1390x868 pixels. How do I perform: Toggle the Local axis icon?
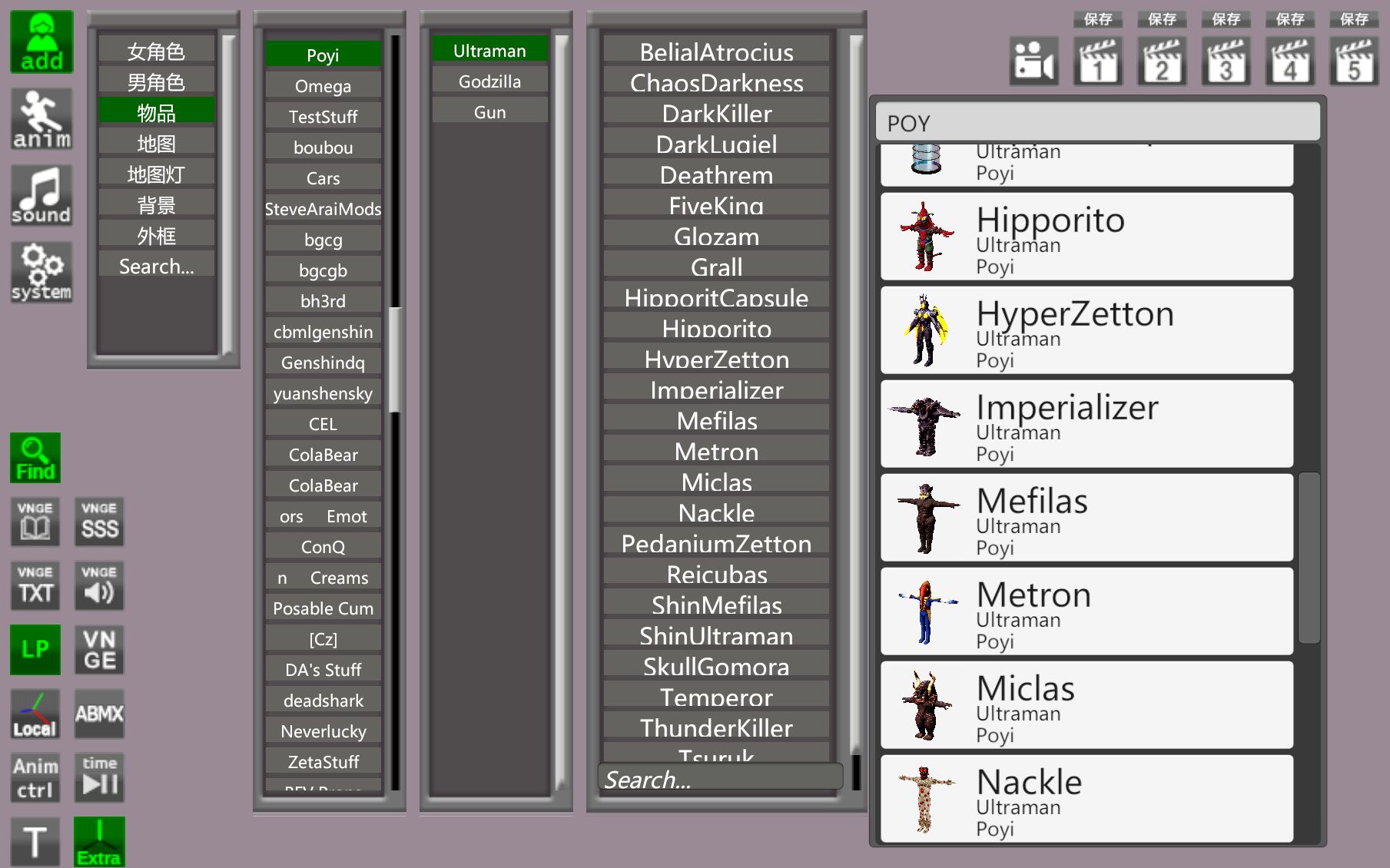pos(35,714)
